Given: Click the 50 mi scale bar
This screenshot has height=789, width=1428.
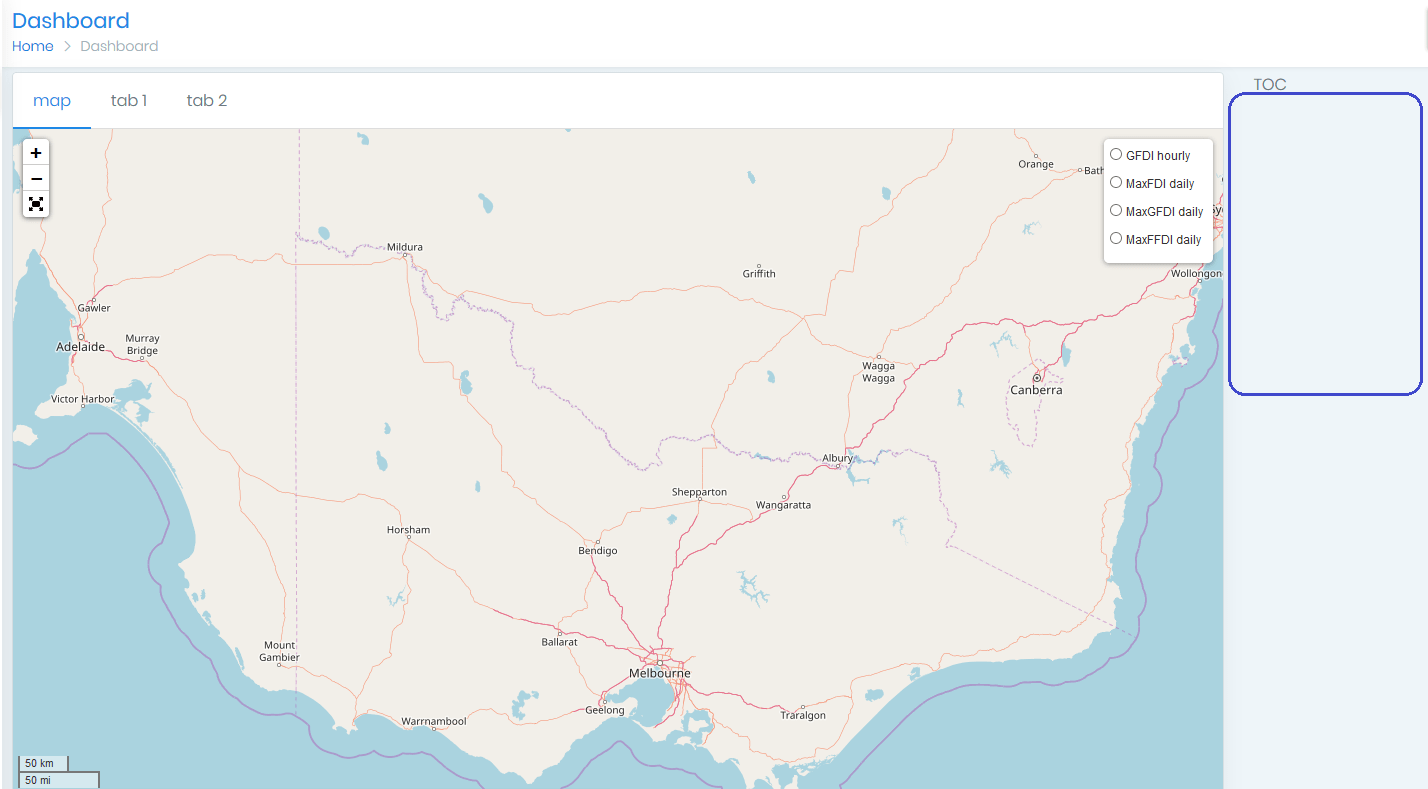Looking at the screenshot, I should click(59, 780).
